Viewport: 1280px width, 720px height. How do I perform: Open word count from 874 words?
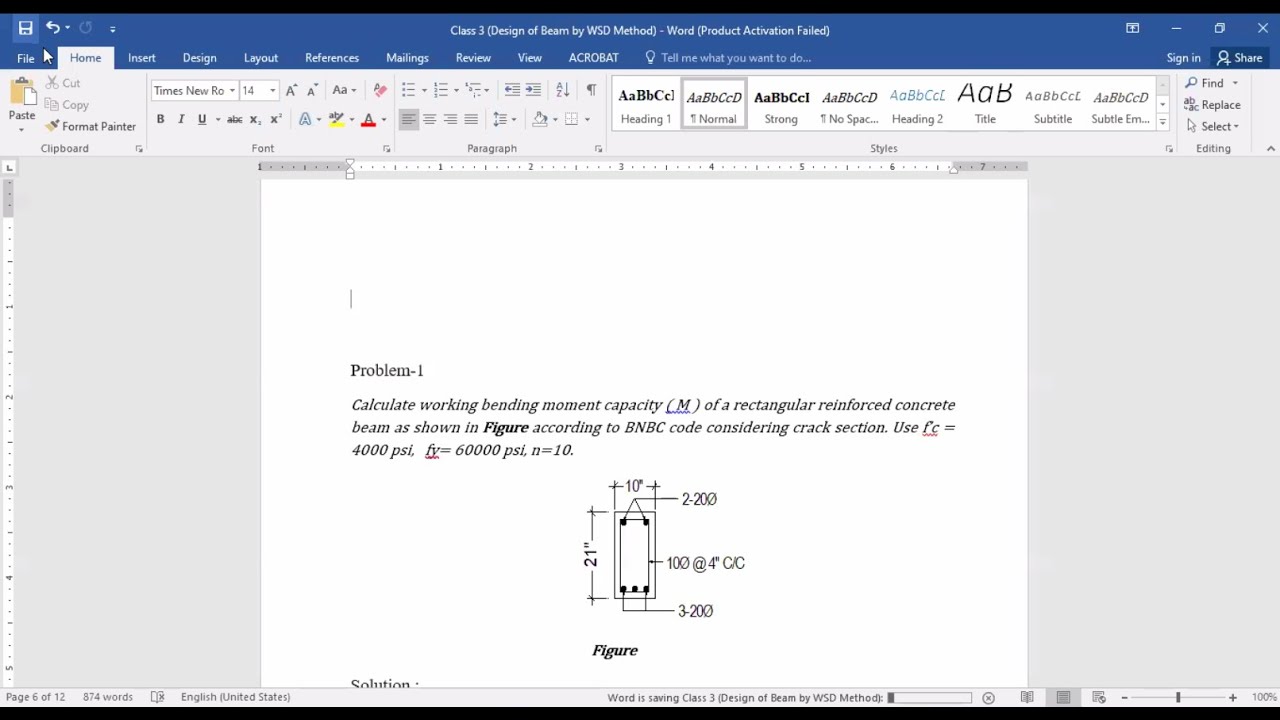tap(108, 697)
